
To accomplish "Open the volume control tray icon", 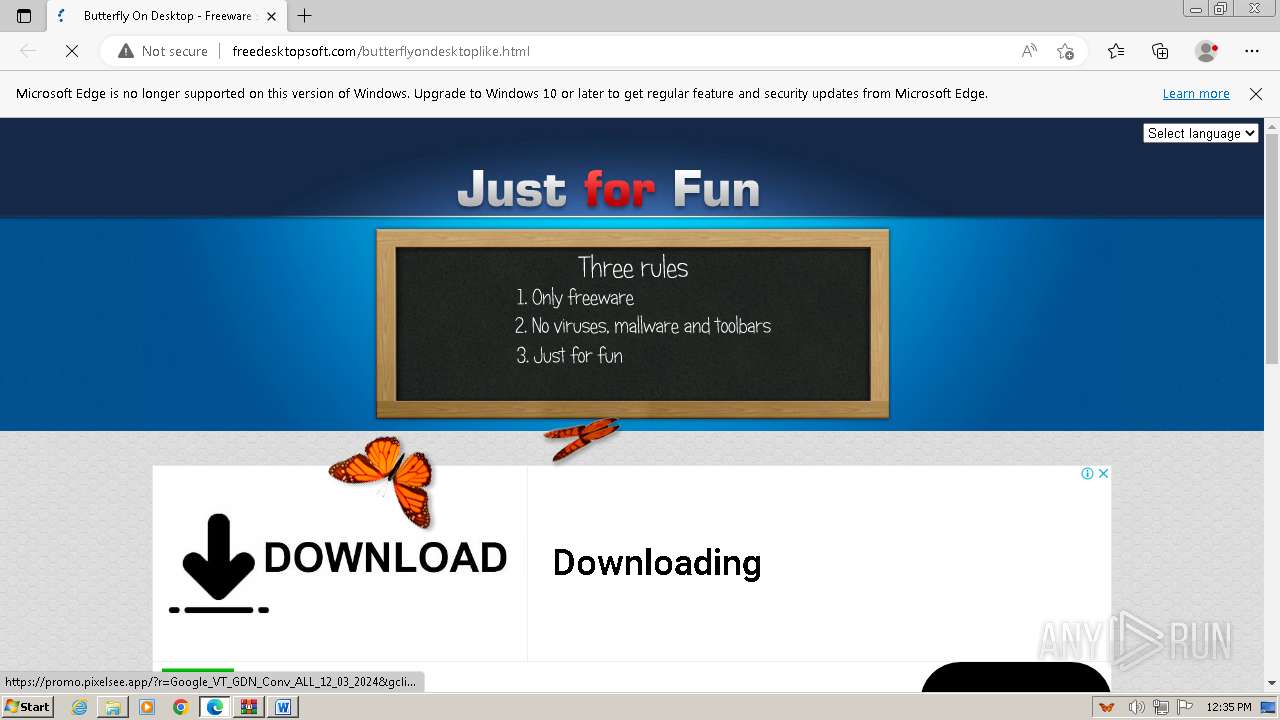I will click(1137, 707).
